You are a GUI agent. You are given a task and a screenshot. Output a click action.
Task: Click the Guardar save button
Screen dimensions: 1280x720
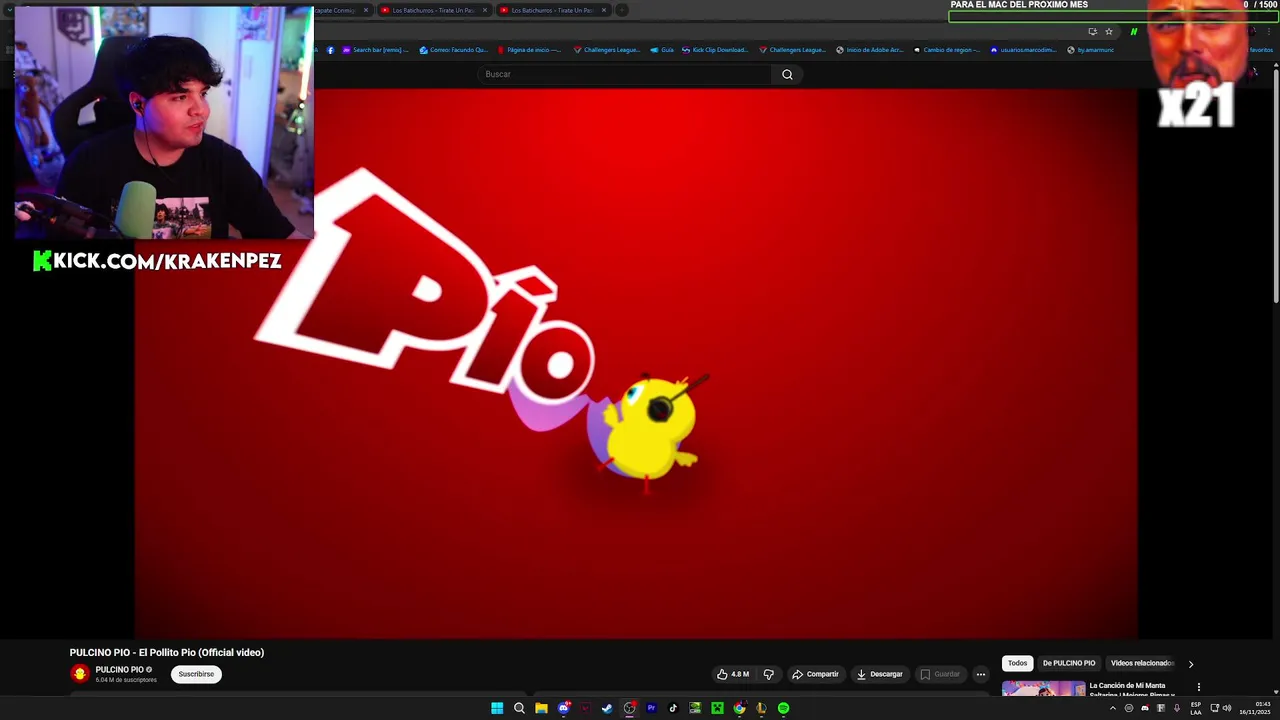(x=940, y=674)
